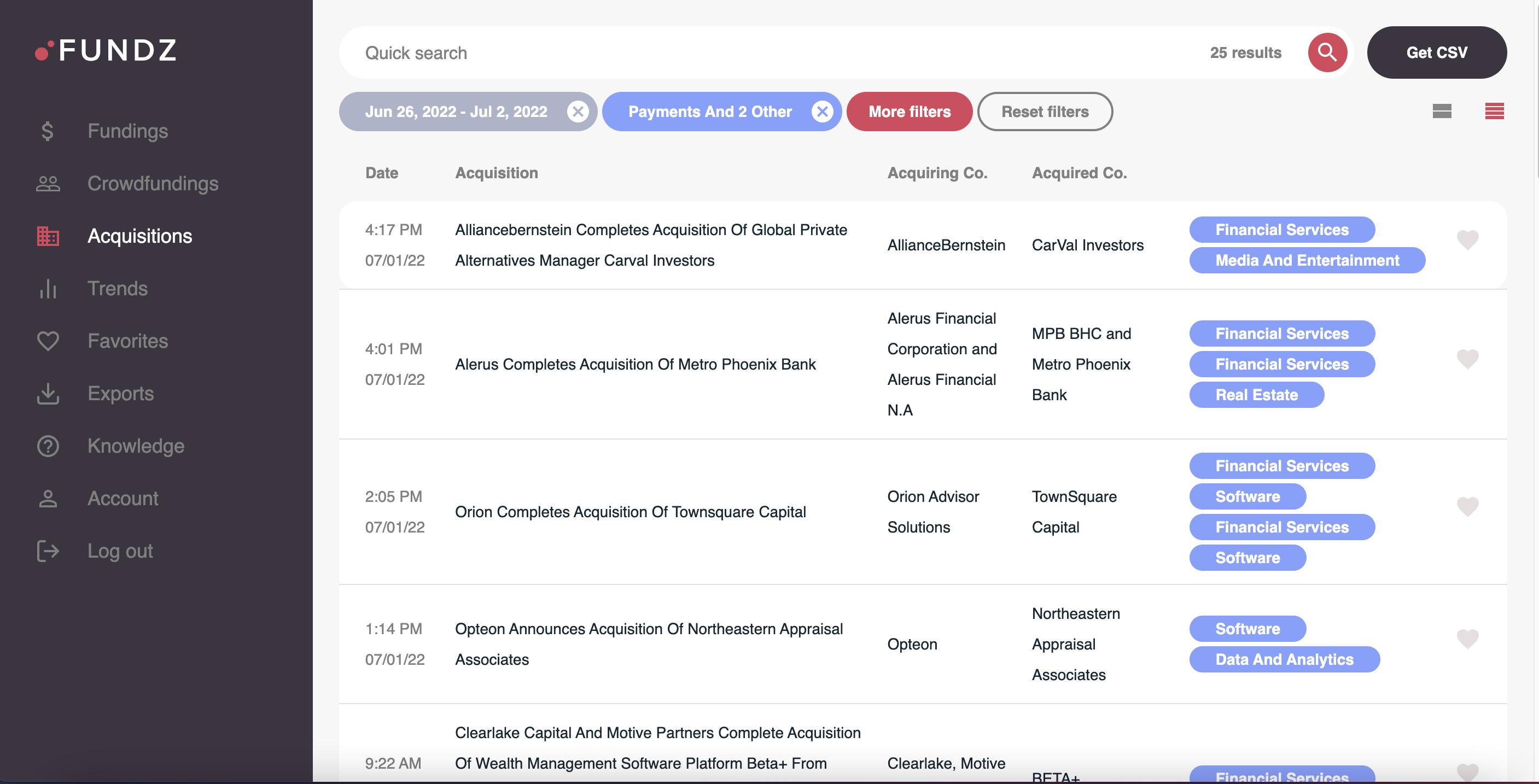
Task: Favorite the Alerus Metro Phoenix Bank row
Action: pyautogui.click(x=1469, y=358)
